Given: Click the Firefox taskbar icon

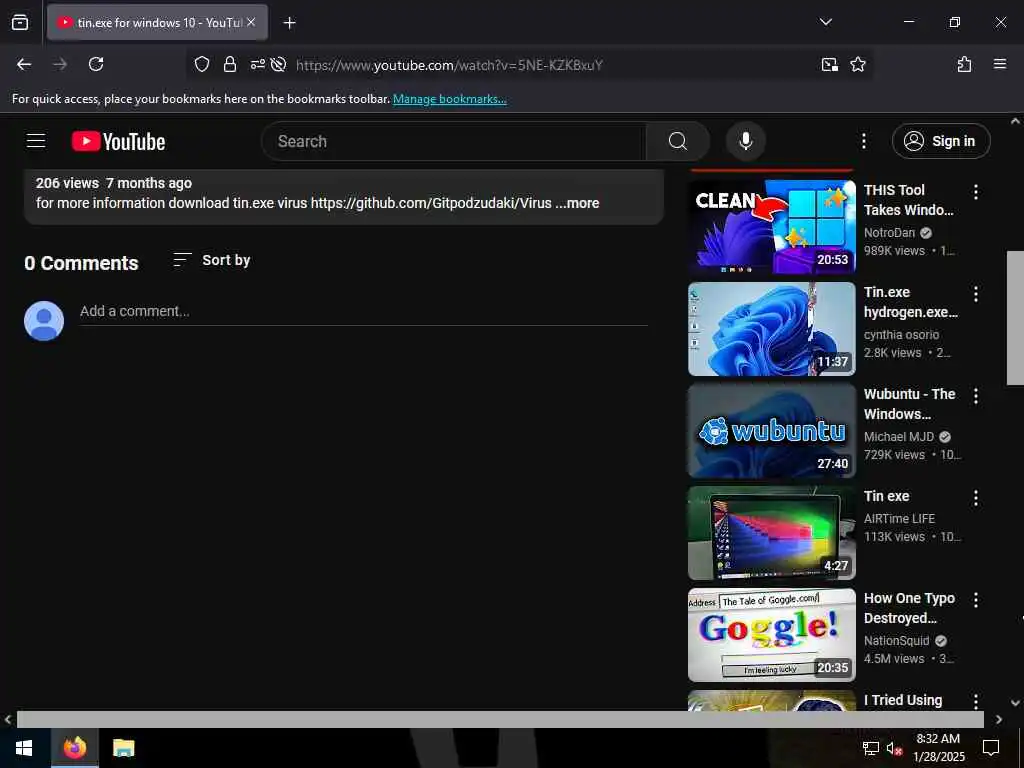Looking at the screenshot, I should (x=74, y=748).
